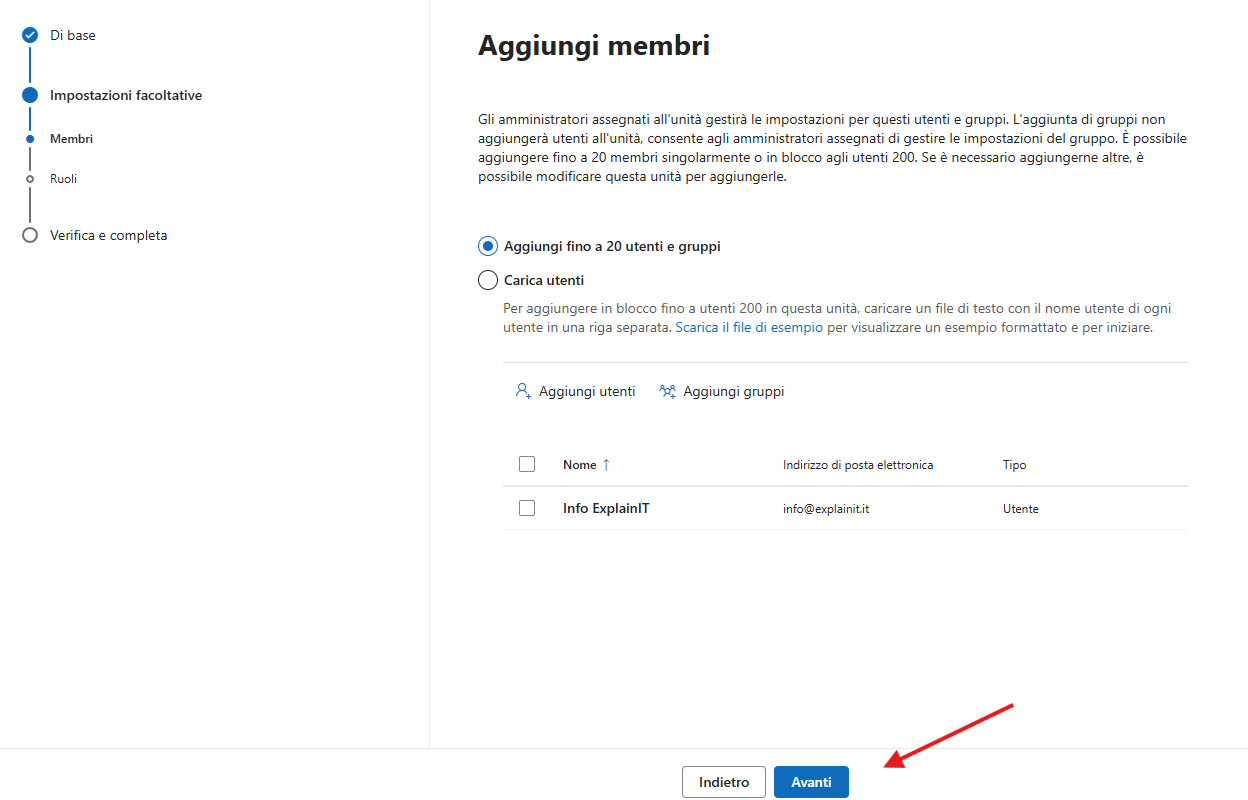The width and height of the screenshot is (1248, 800).
Task: Click the Utente type cell
Action: 1021,509
